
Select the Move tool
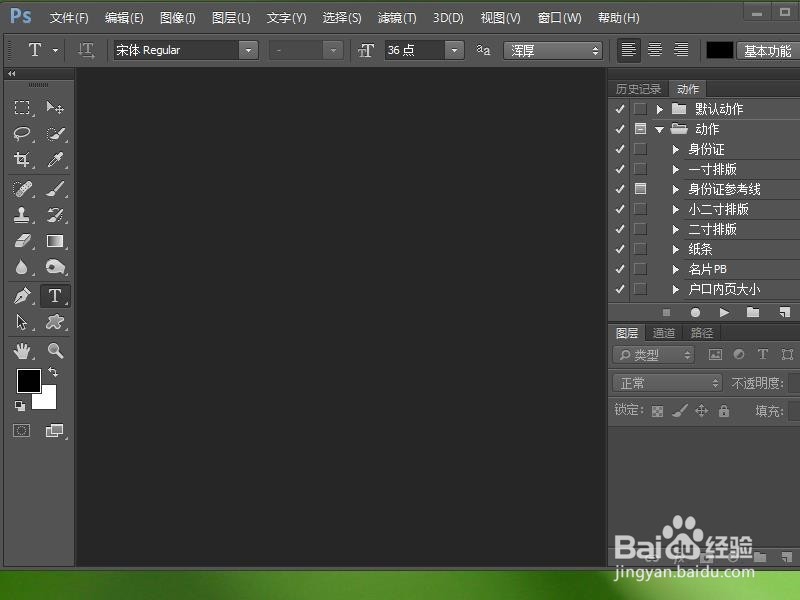[55, 108]
